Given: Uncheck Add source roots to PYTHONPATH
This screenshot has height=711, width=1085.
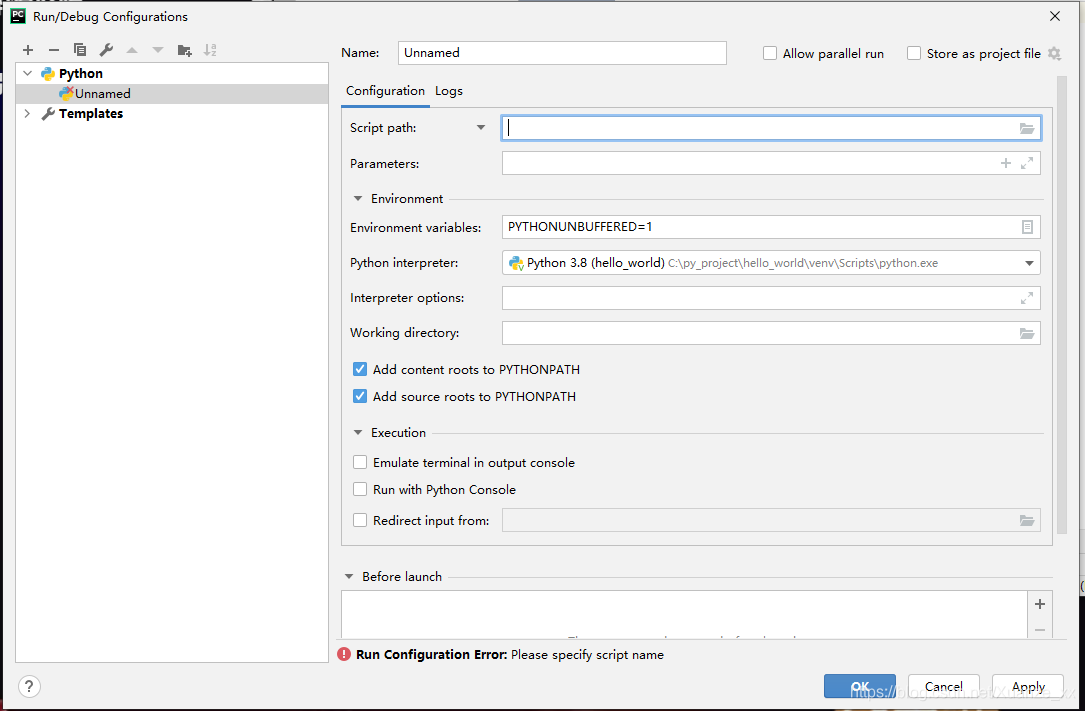Looking at the screenshot, I should coord(360,396).
